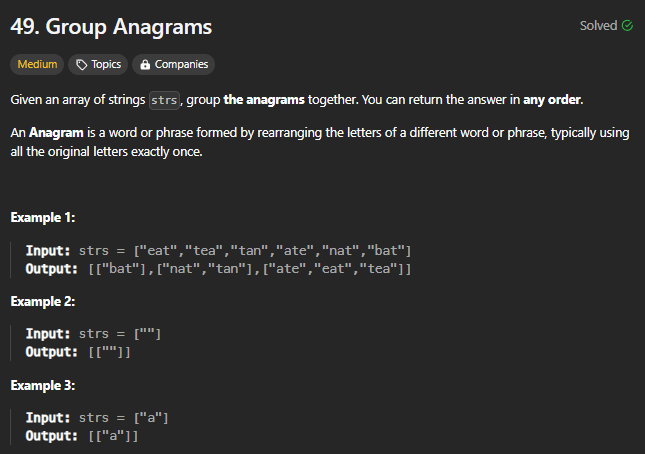Click the Example 3 Output line
Screen dimensions: 645x454
[x=82, y=436]
